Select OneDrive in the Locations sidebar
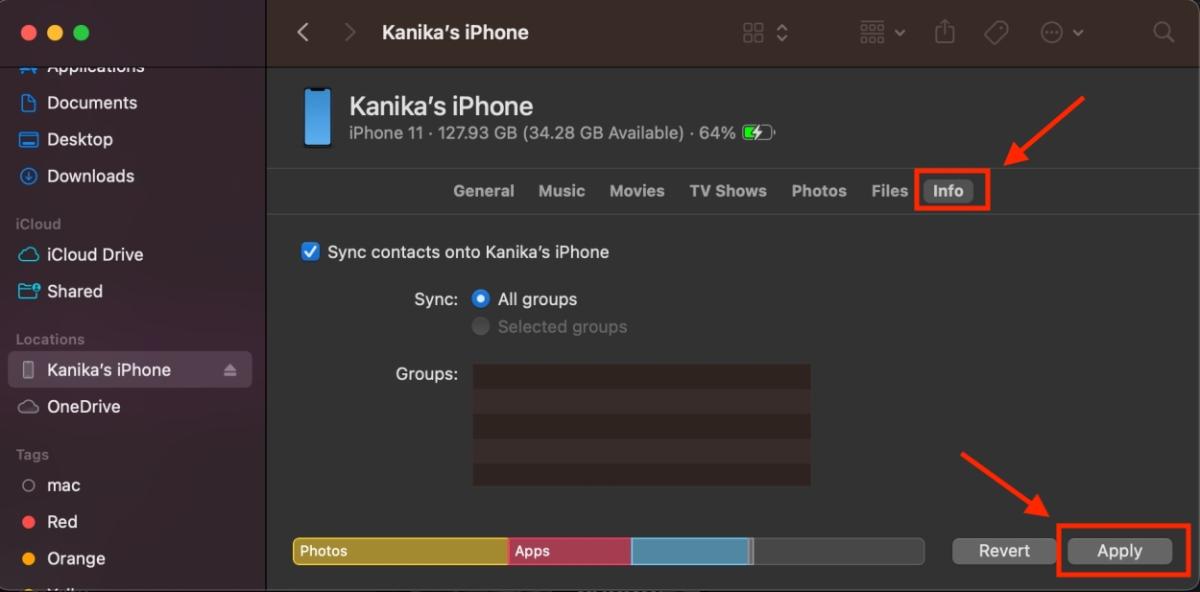The image size is (1200, 592). pos(84,406)
